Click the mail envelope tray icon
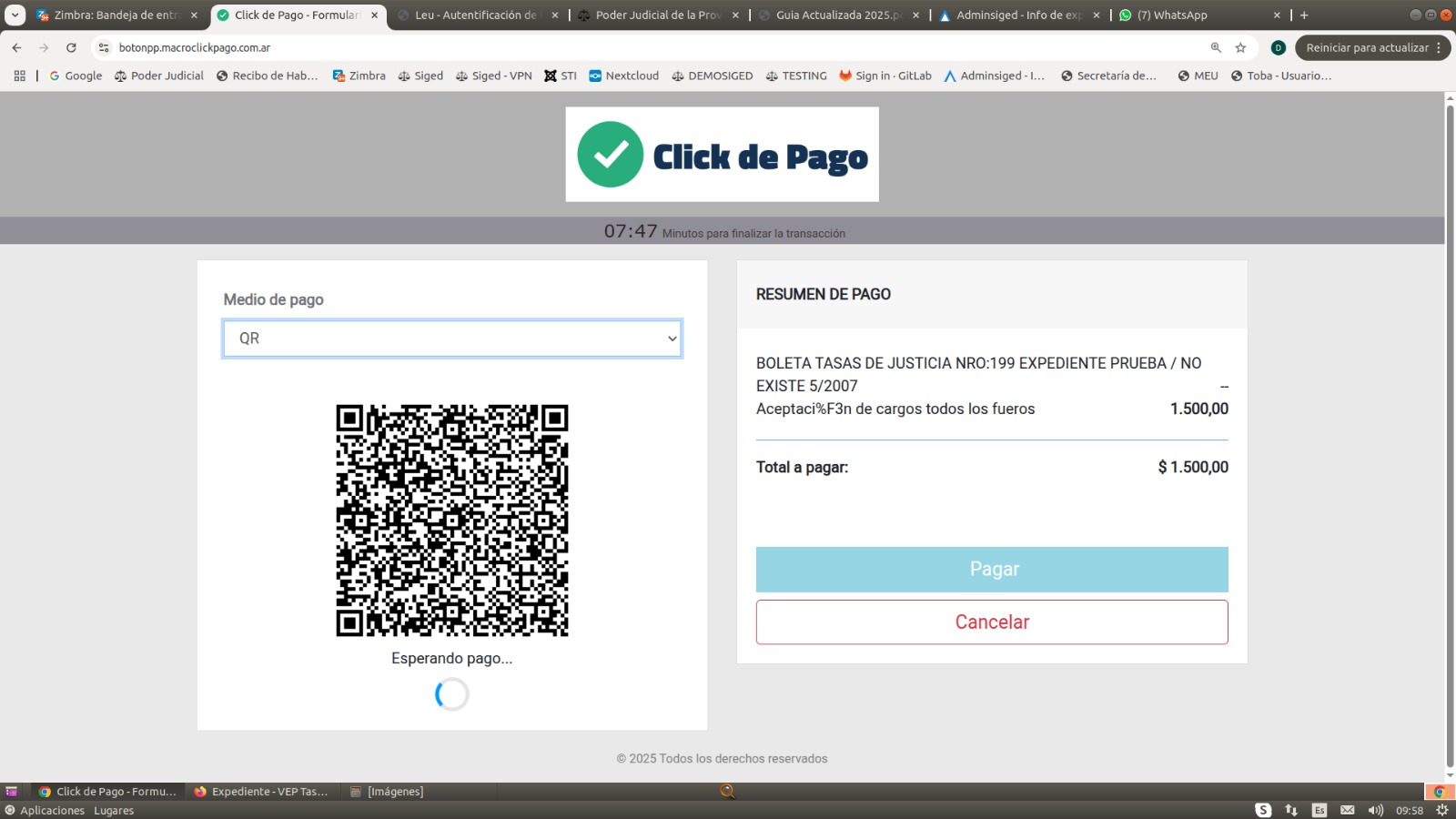This screenshot has width=1456, height=819. (1348, 810)
